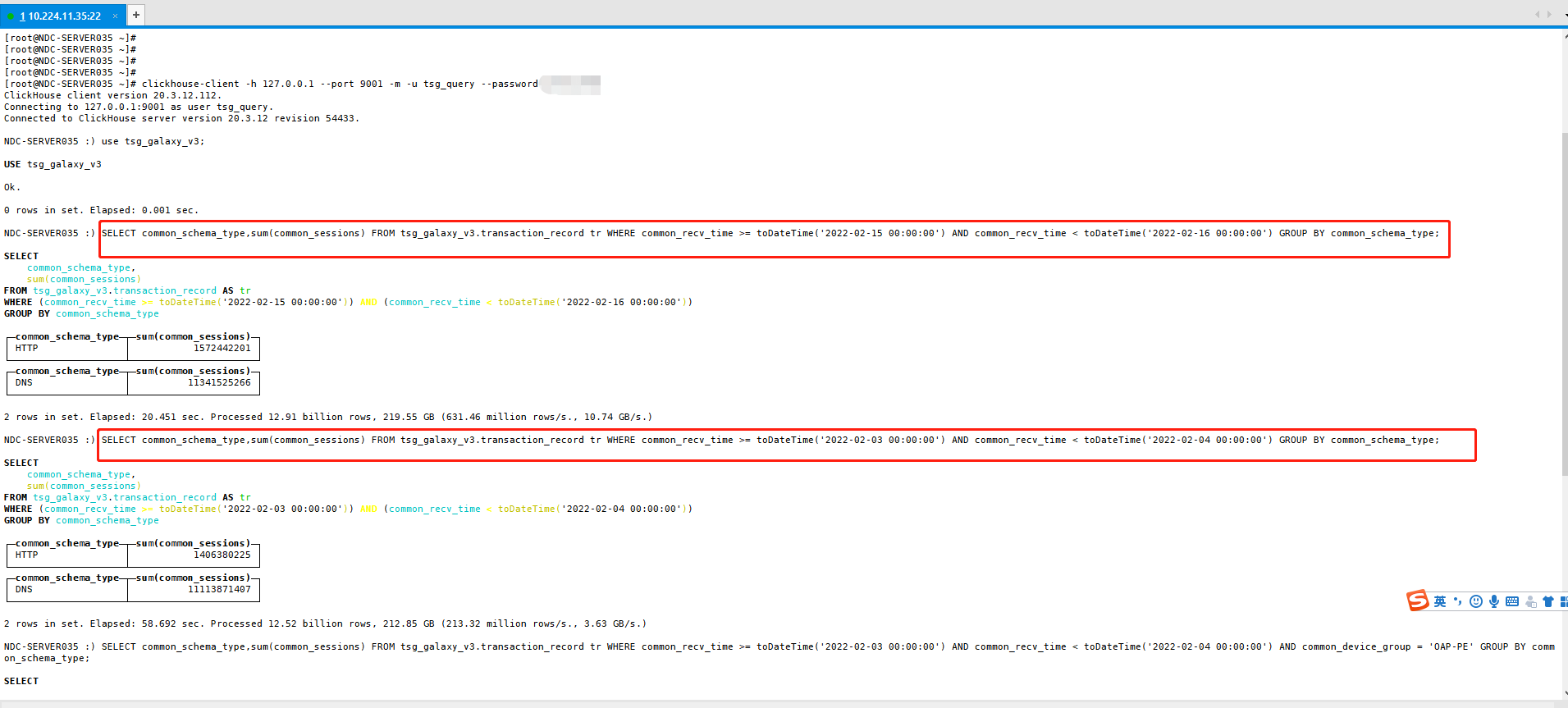This screenshot has width=1568, height=708.
Task: Click the scrollbar up arrow
Action: 1564,36
